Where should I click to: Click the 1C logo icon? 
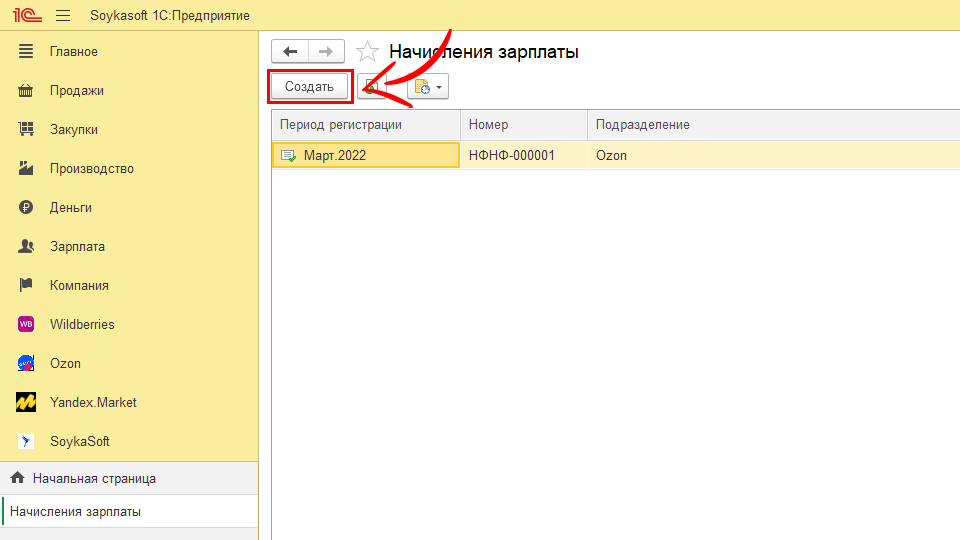tap(25, 16)
